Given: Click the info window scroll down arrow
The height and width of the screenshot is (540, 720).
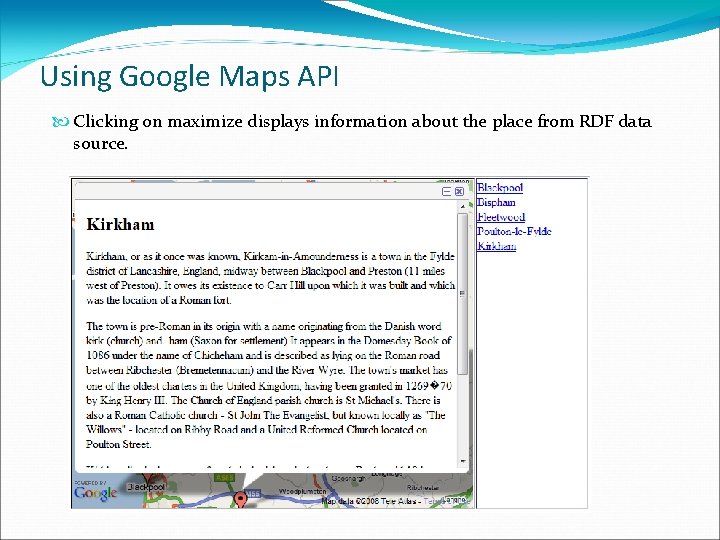Looking at the screenshot, I should [462, 461].
